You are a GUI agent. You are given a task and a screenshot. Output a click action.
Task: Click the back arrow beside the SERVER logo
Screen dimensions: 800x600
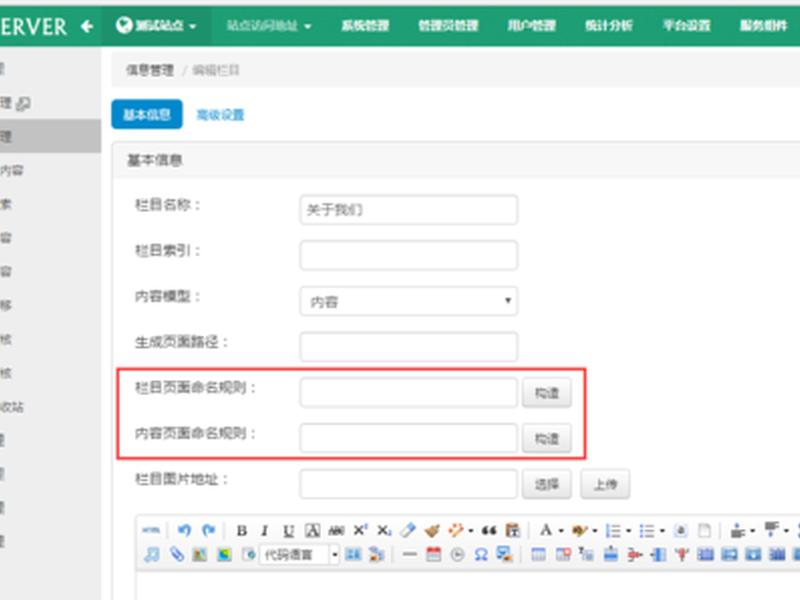(x=87, y=26)
